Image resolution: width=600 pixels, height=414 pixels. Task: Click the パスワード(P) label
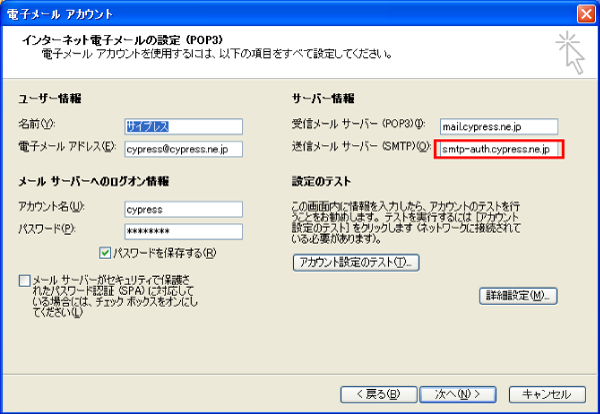click(x=47, y=229)
